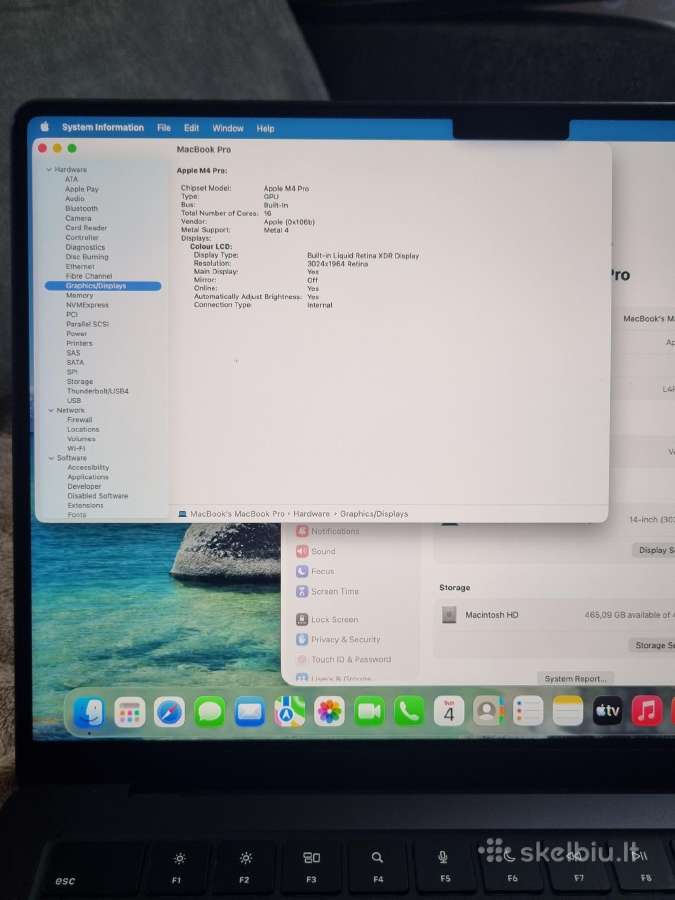Open the Phone app from the Dock
The image size is (675, 900).
tap(409, 712)
